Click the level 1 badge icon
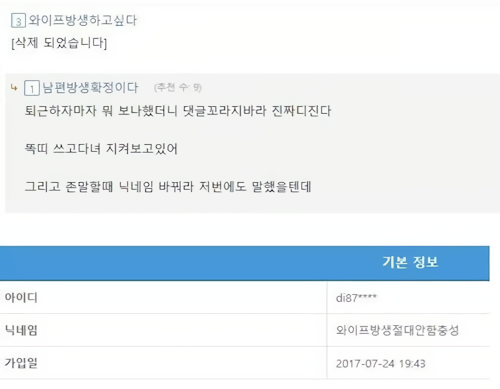 click(x=32, y=88)
